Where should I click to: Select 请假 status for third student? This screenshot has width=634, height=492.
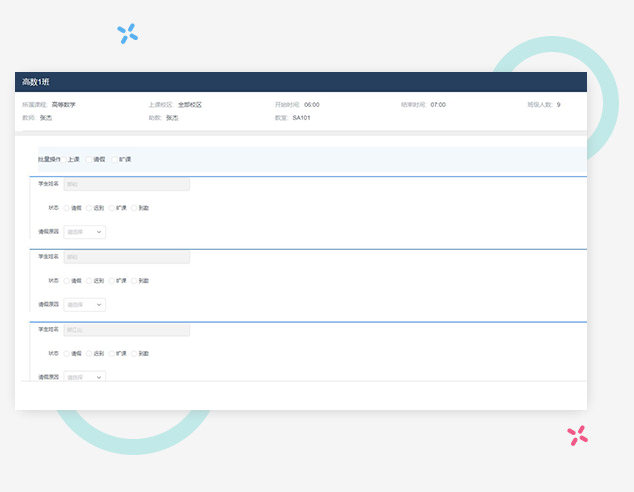67,354
